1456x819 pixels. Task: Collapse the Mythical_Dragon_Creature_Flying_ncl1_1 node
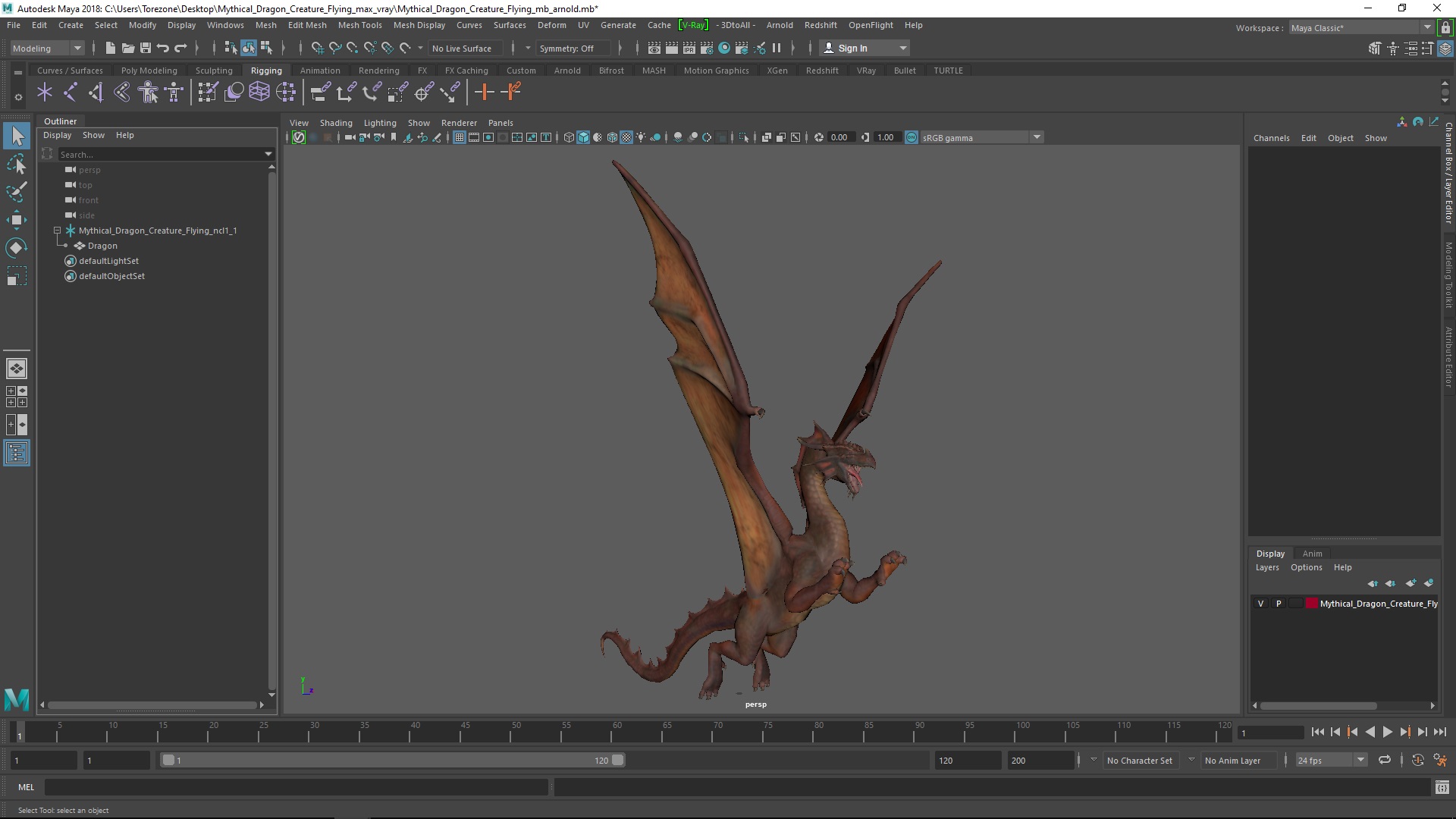(57, 231)
